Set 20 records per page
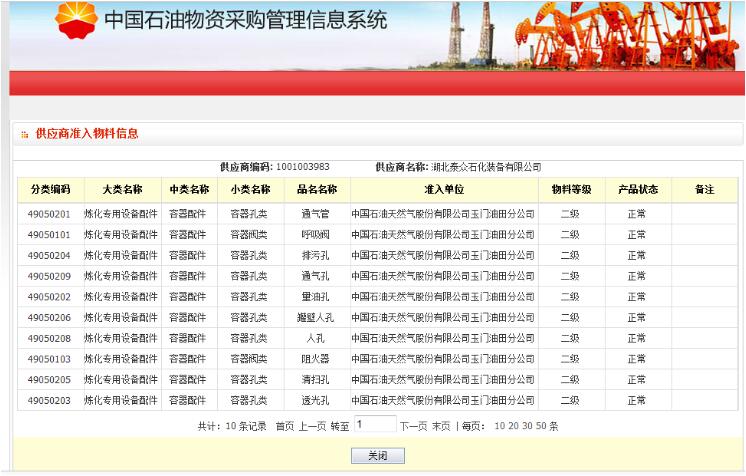This screenshot has width=746, height=476. pos(513,426)
